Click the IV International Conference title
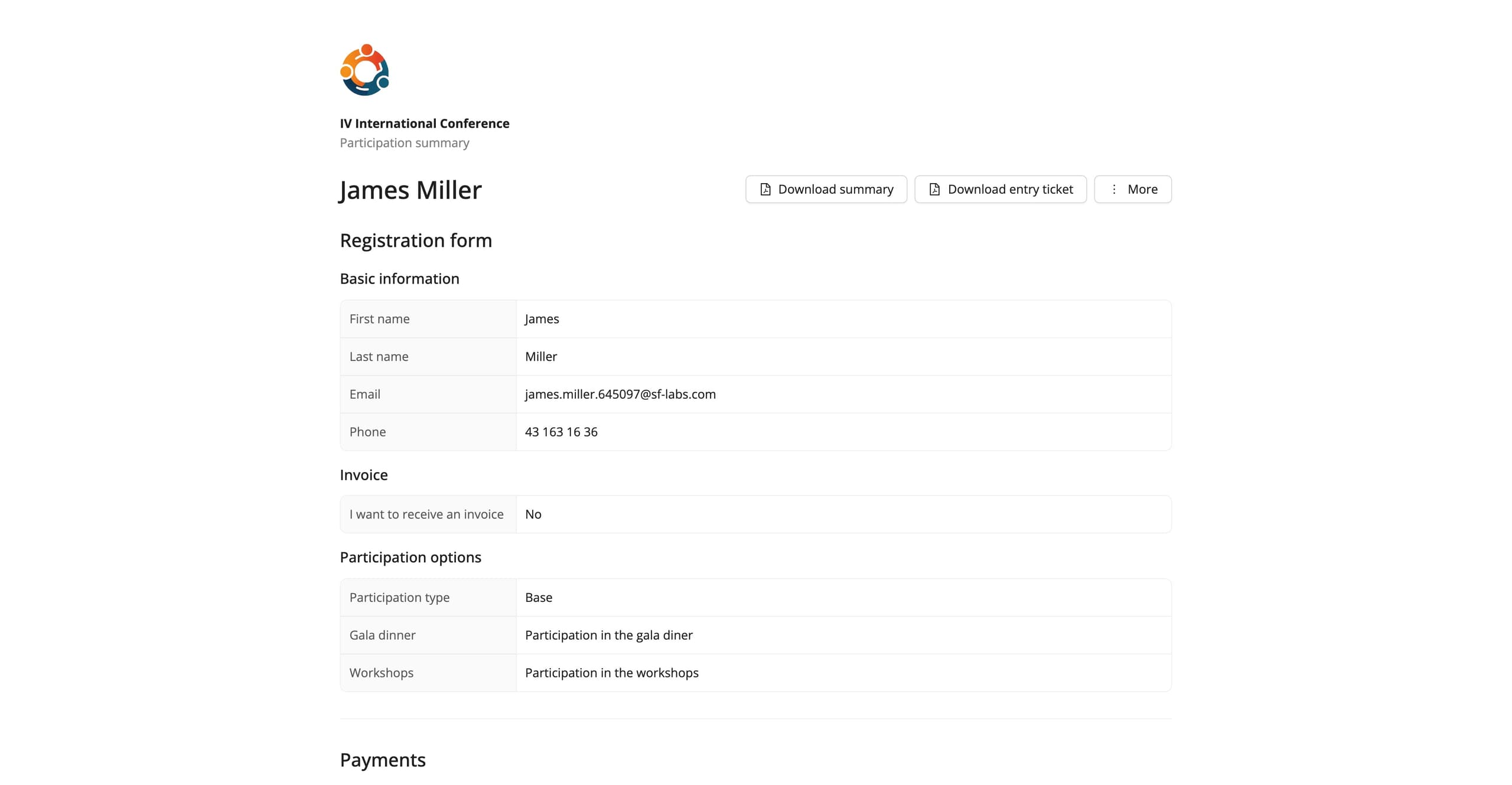The image size is (1512, 785). coord(424,123)
